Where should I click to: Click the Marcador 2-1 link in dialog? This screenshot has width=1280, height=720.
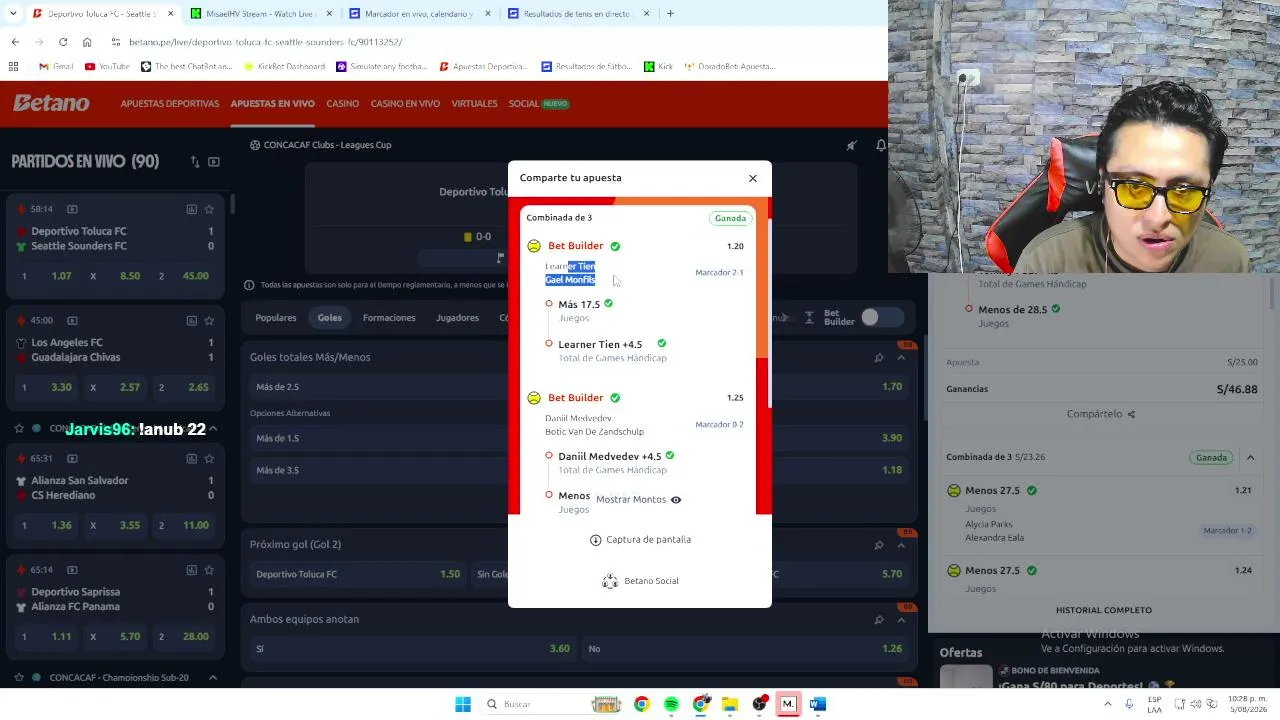click(719, 273)
